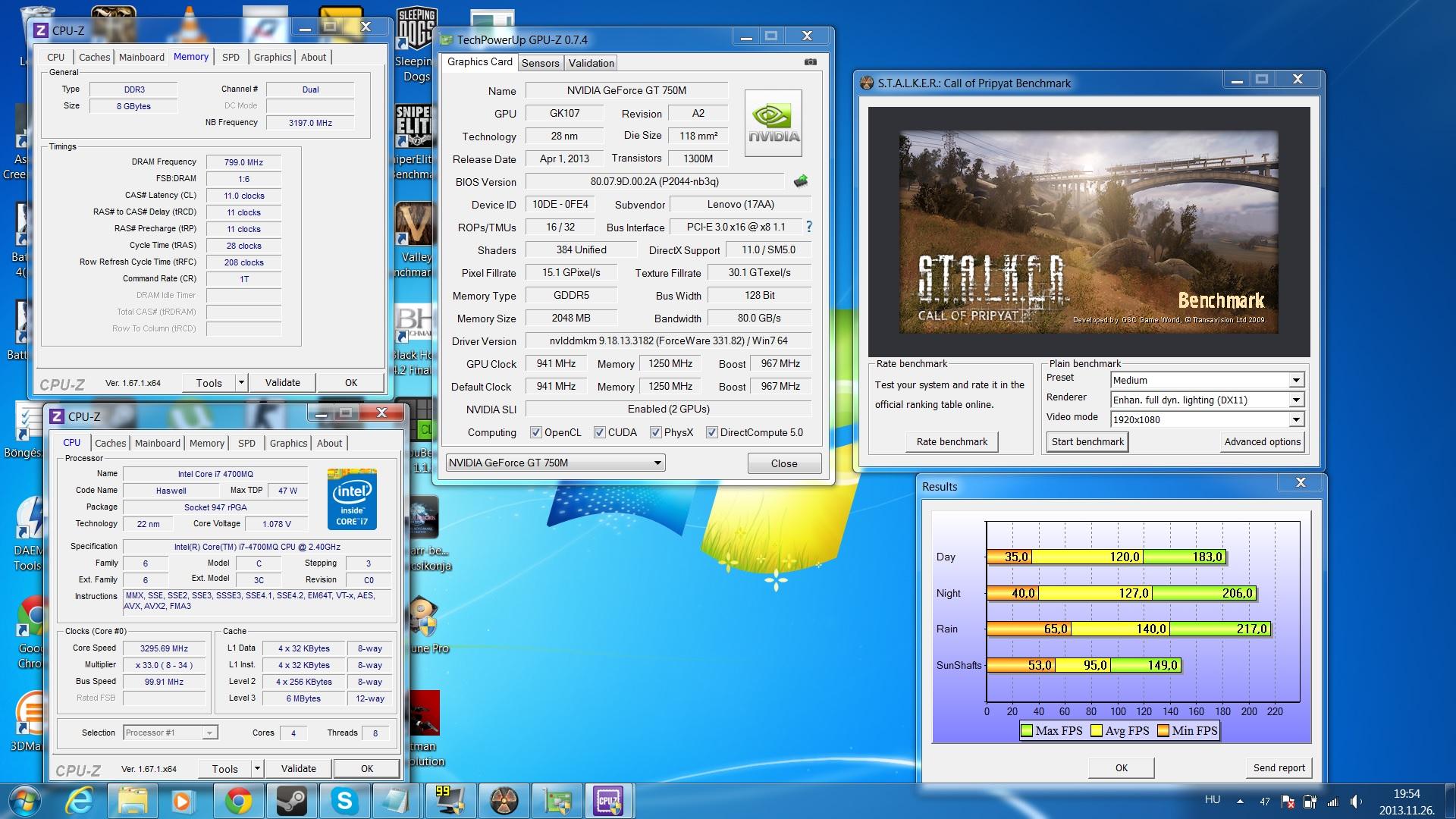Click the Bus Interface question mark icon
The width and height of the screenshot is (1456, 819).
pyautogui.click(x=809, y=227)
